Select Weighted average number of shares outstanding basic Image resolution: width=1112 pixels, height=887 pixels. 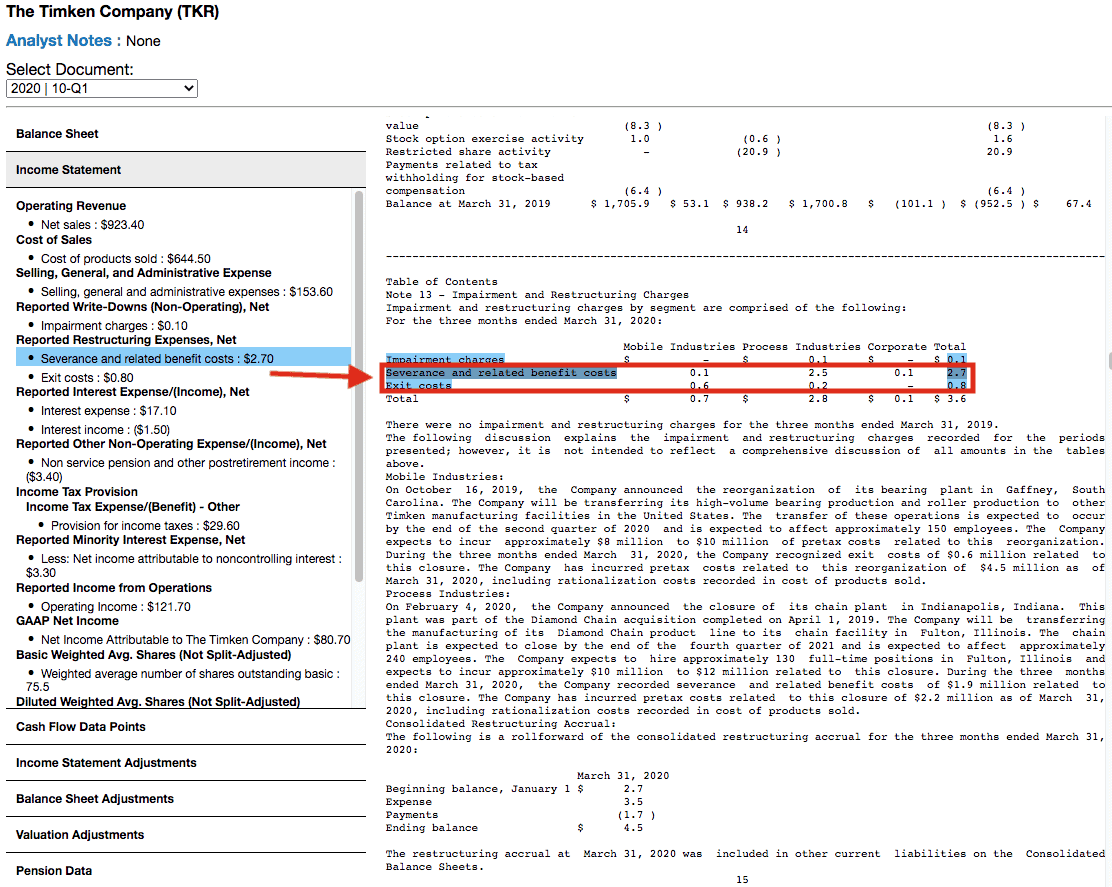click(x=183, y=680)
